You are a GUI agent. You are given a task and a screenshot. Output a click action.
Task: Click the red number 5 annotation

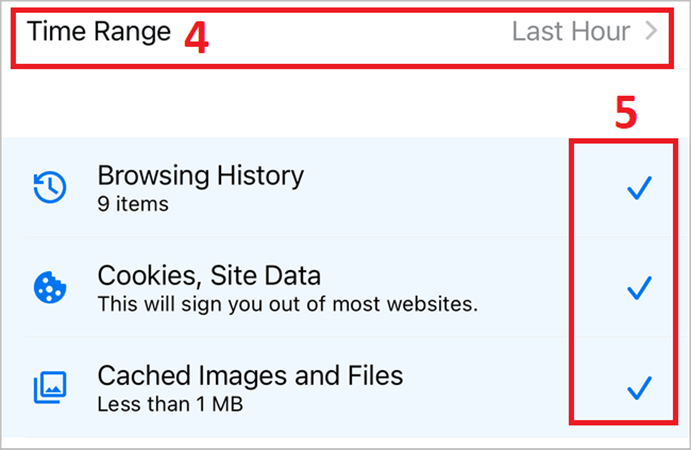click(624, 115)
